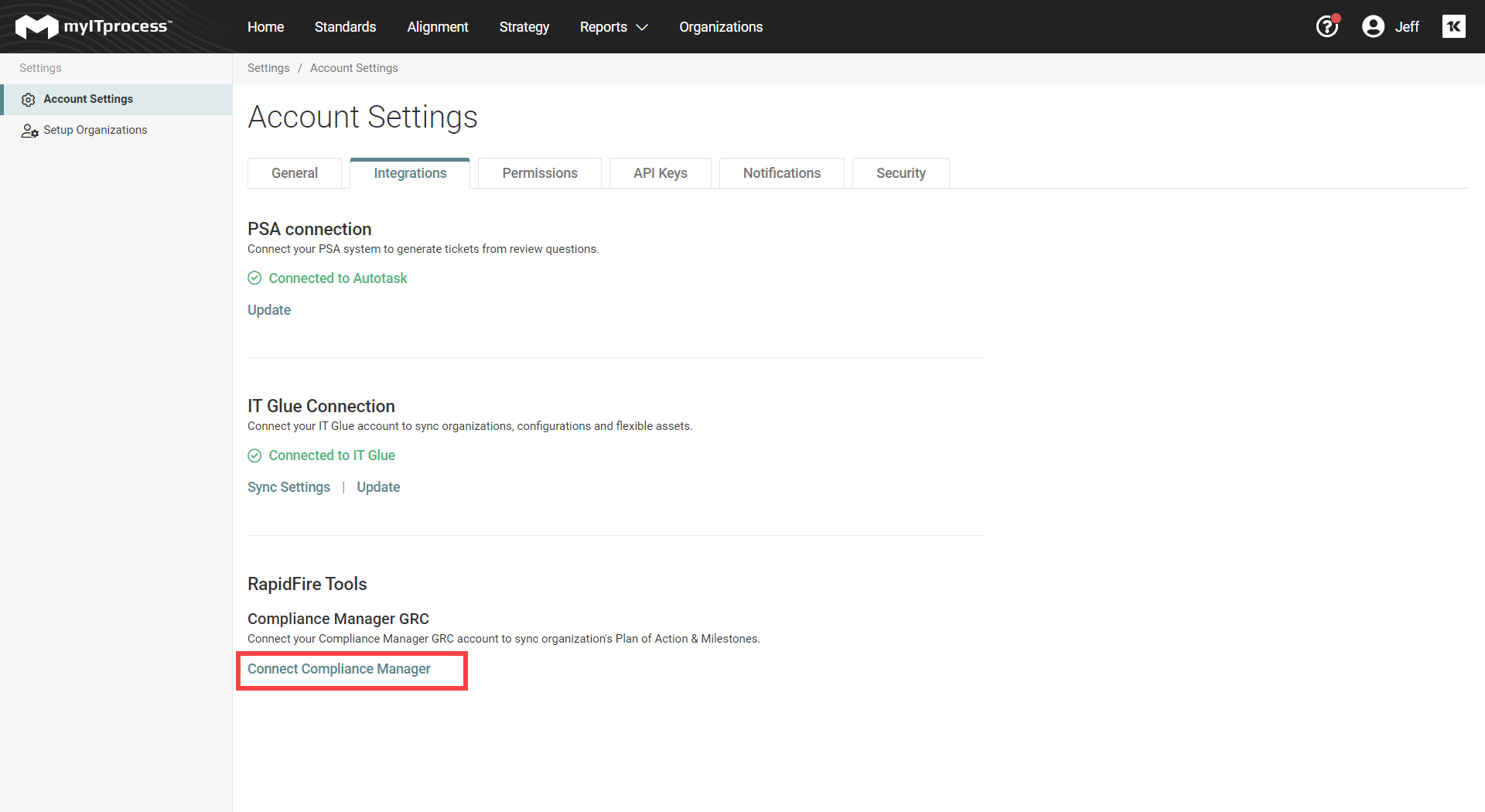Click the 'Settings' sidebar header label
1485x812 pixels.
[x=40, y=68]
